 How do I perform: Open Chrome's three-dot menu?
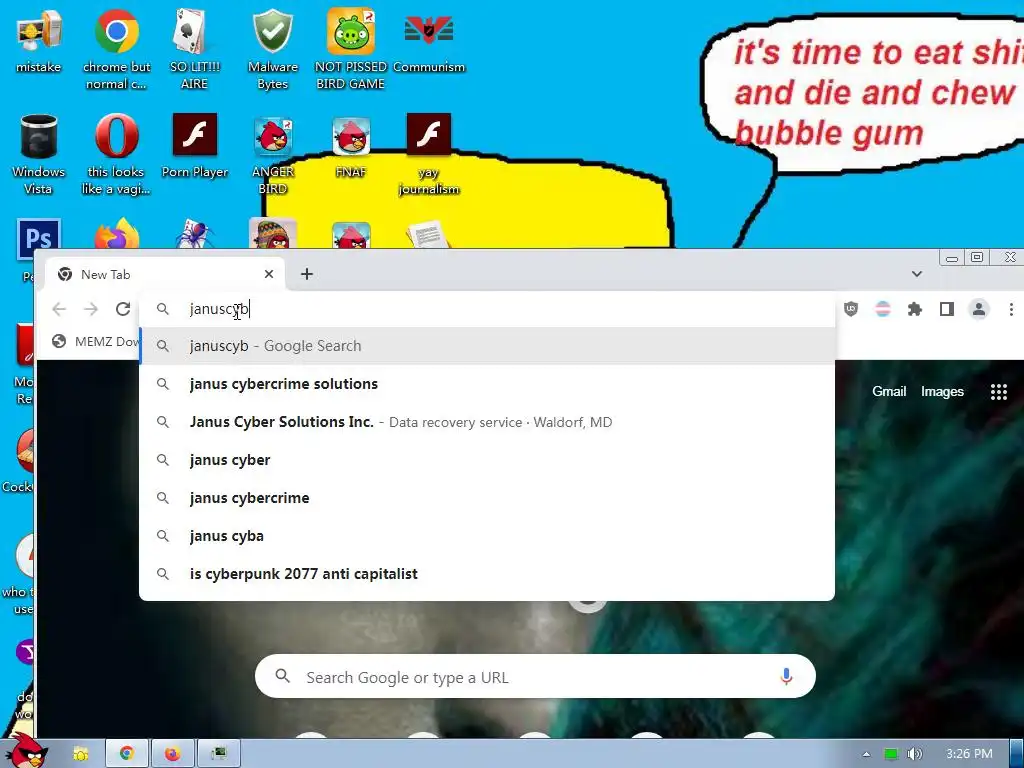click(x=1011, y=309)
